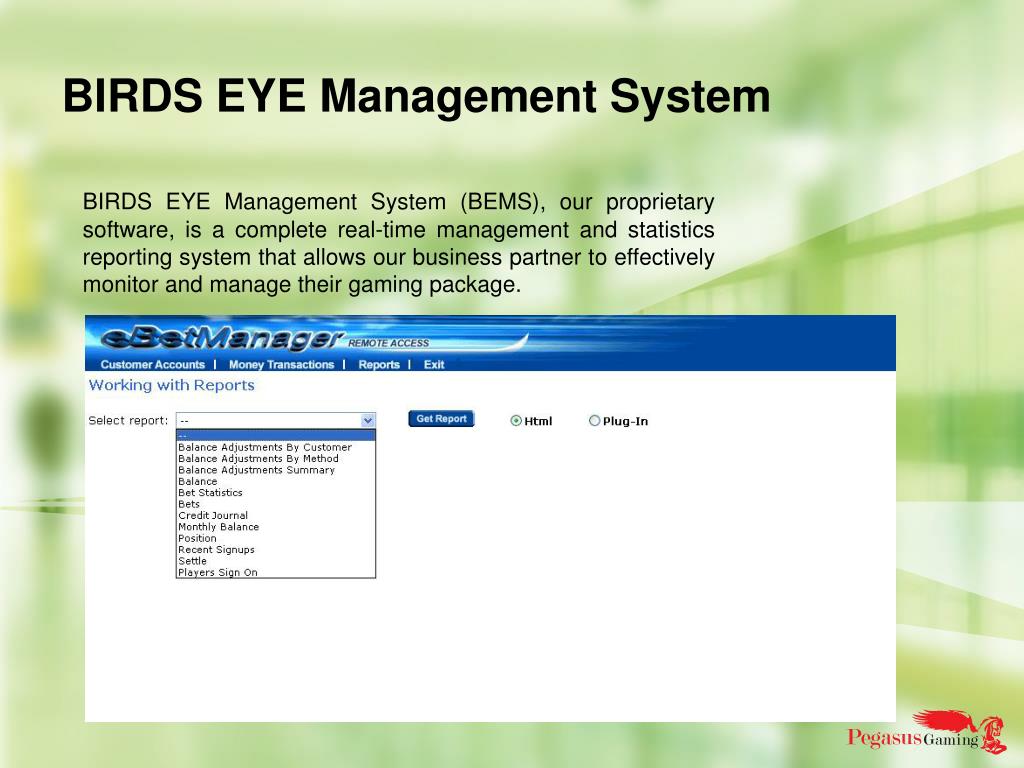
Task: Click the 'REMOTE ACCESS' banner text
Action: pos(389,343)
